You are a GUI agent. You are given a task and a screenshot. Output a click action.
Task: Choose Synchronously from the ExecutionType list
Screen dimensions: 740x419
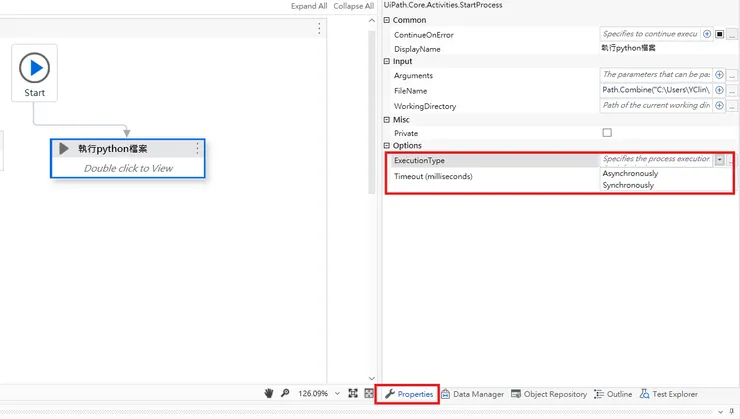click(x=628, y=185)
